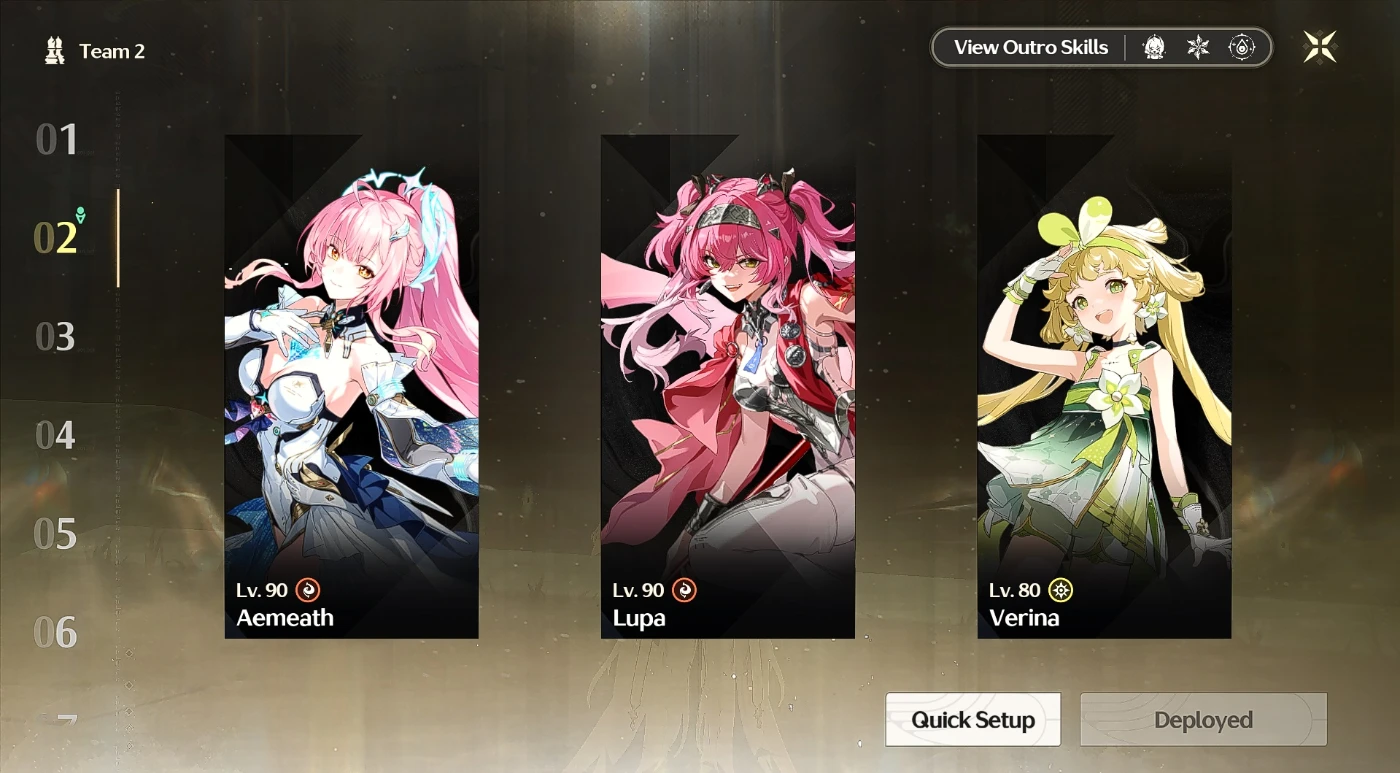This screenshot has height=773, width=1400.
Task: Click Lupa's Fusion element icon
Action: click(684, 590)
